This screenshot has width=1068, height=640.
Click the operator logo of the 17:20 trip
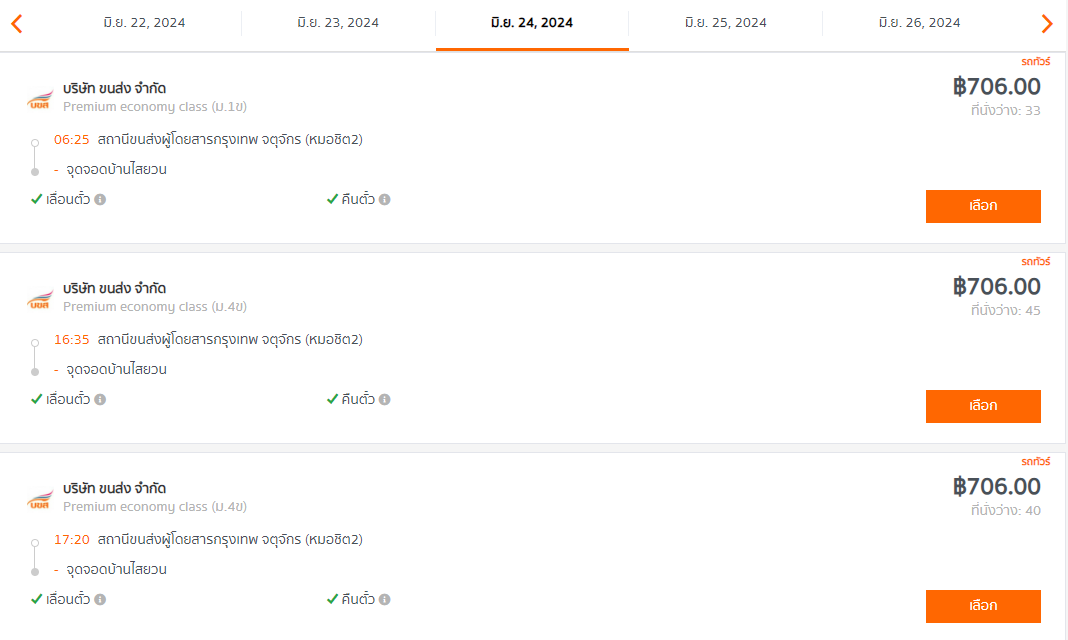[x=40, y=499]
